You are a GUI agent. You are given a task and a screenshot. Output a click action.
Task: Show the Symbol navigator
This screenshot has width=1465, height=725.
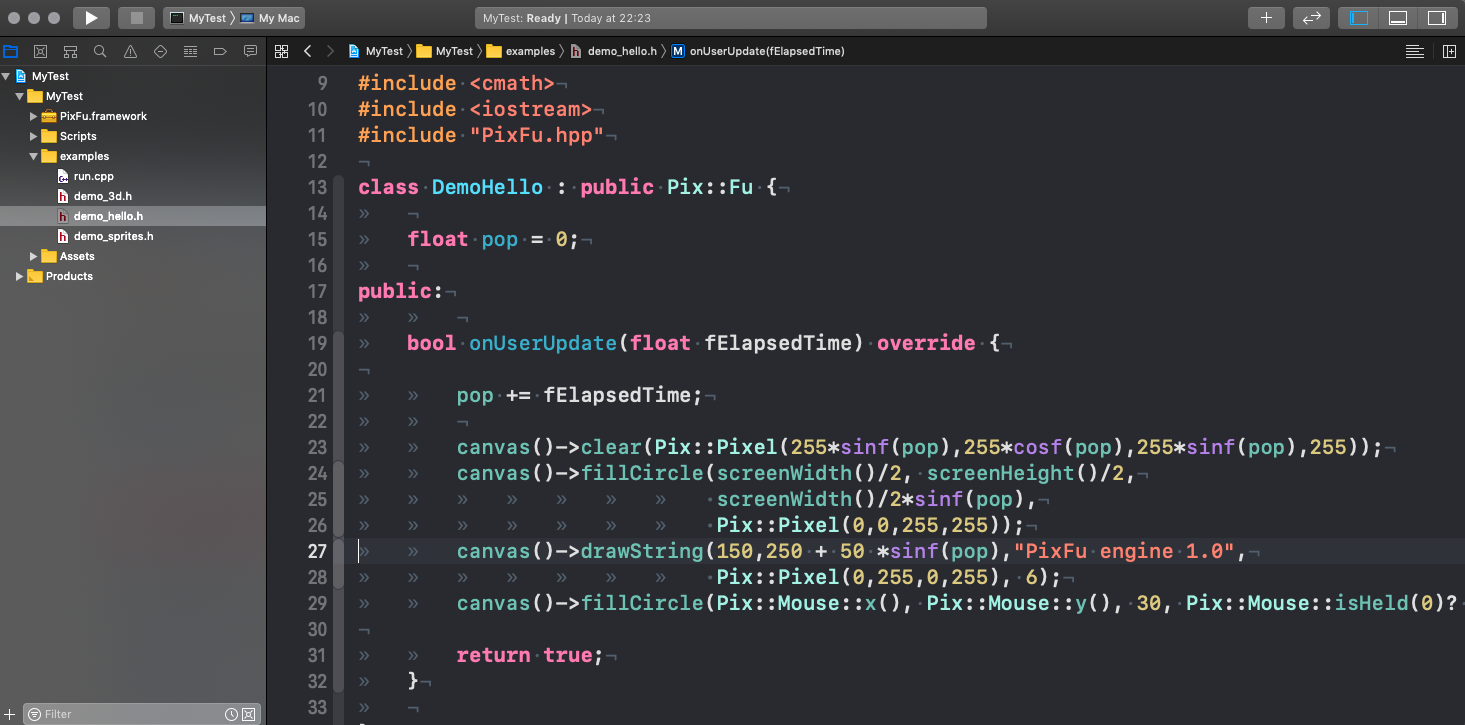[x=70, y=51]
